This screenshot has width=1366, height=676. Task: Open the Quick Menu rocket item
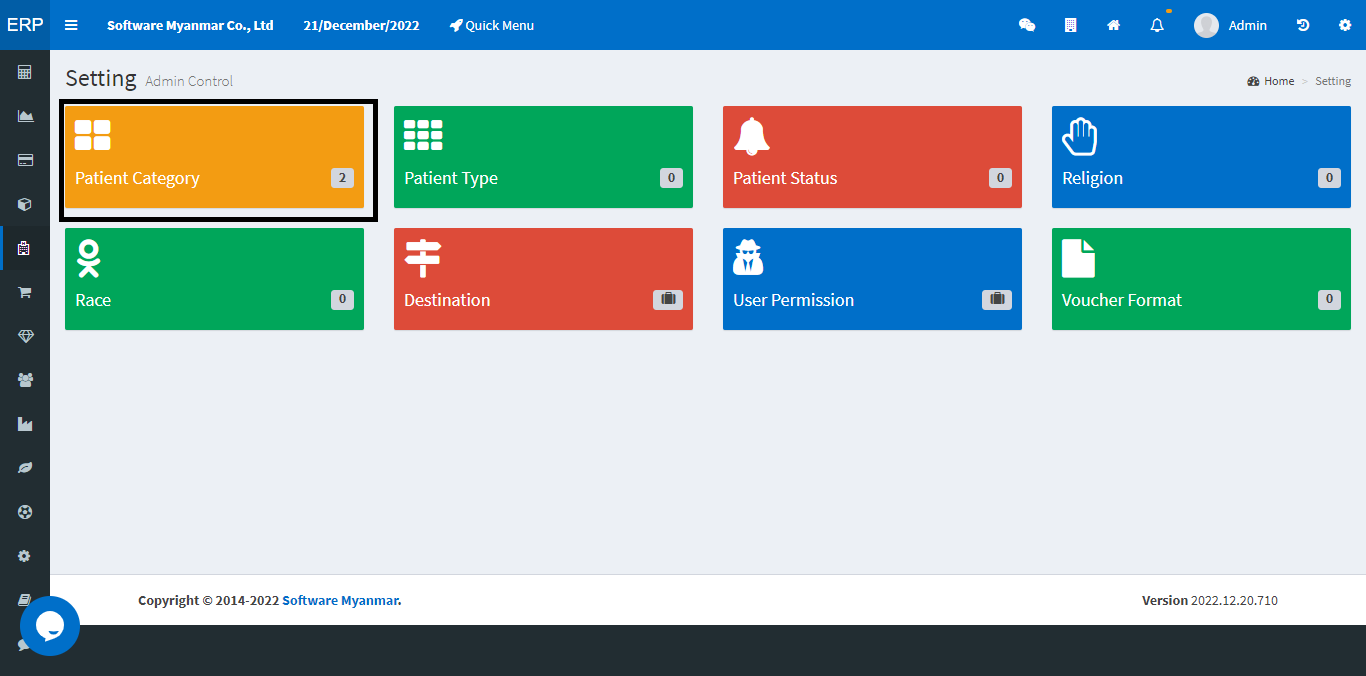[x=492, y=25]
